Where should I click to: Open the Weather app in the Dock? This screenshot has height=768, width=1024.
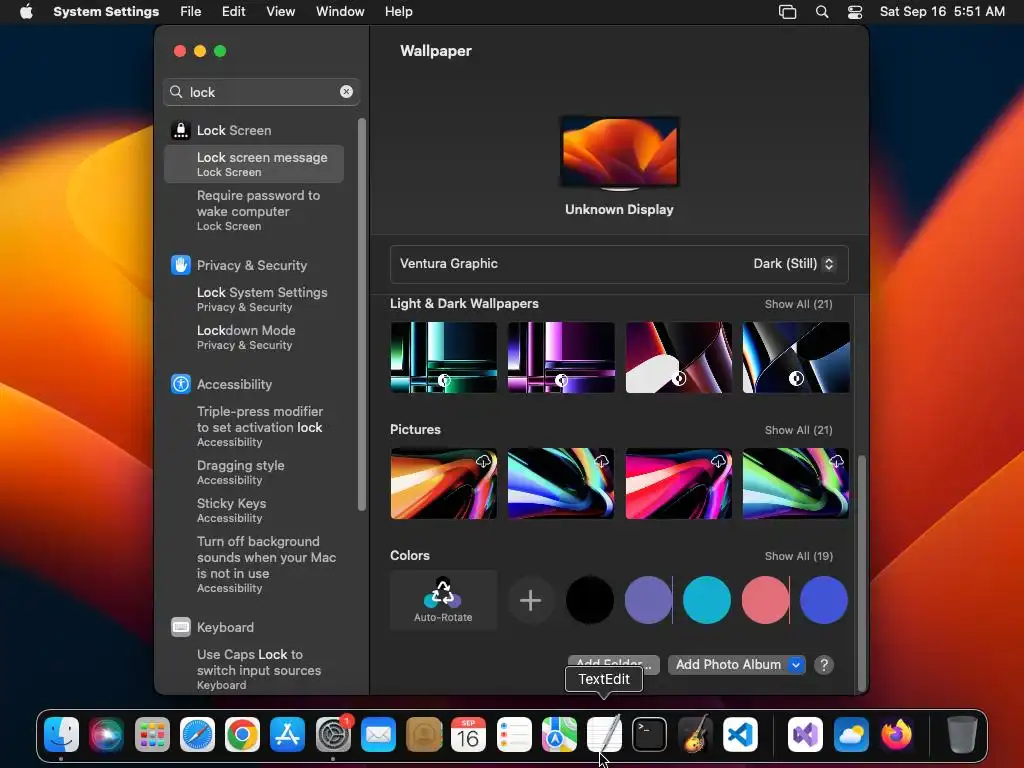[851, 735]
